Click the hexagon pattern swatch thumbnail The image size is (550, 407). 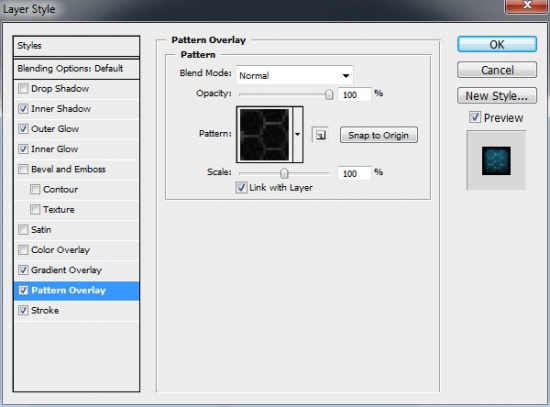click(x=264, y=135)
